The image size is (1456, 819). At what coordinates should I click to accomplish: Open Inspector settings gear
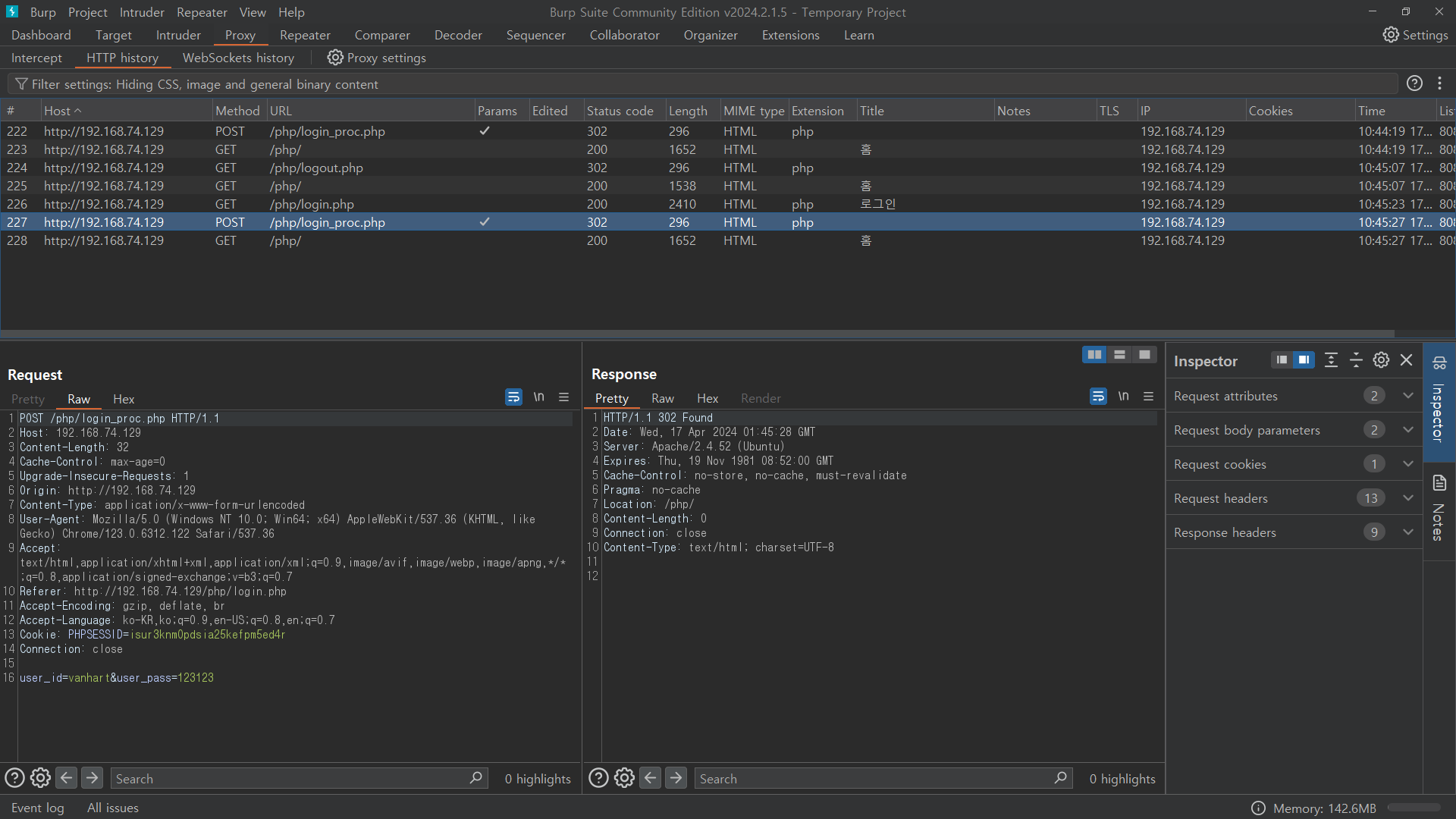1381,360
